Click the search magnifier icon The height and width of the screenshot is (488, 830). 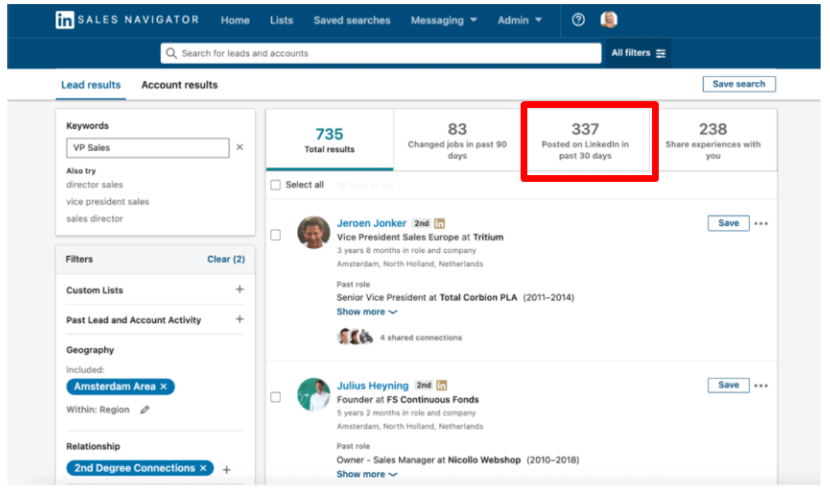pyautogui.click(x=171, y=53)
